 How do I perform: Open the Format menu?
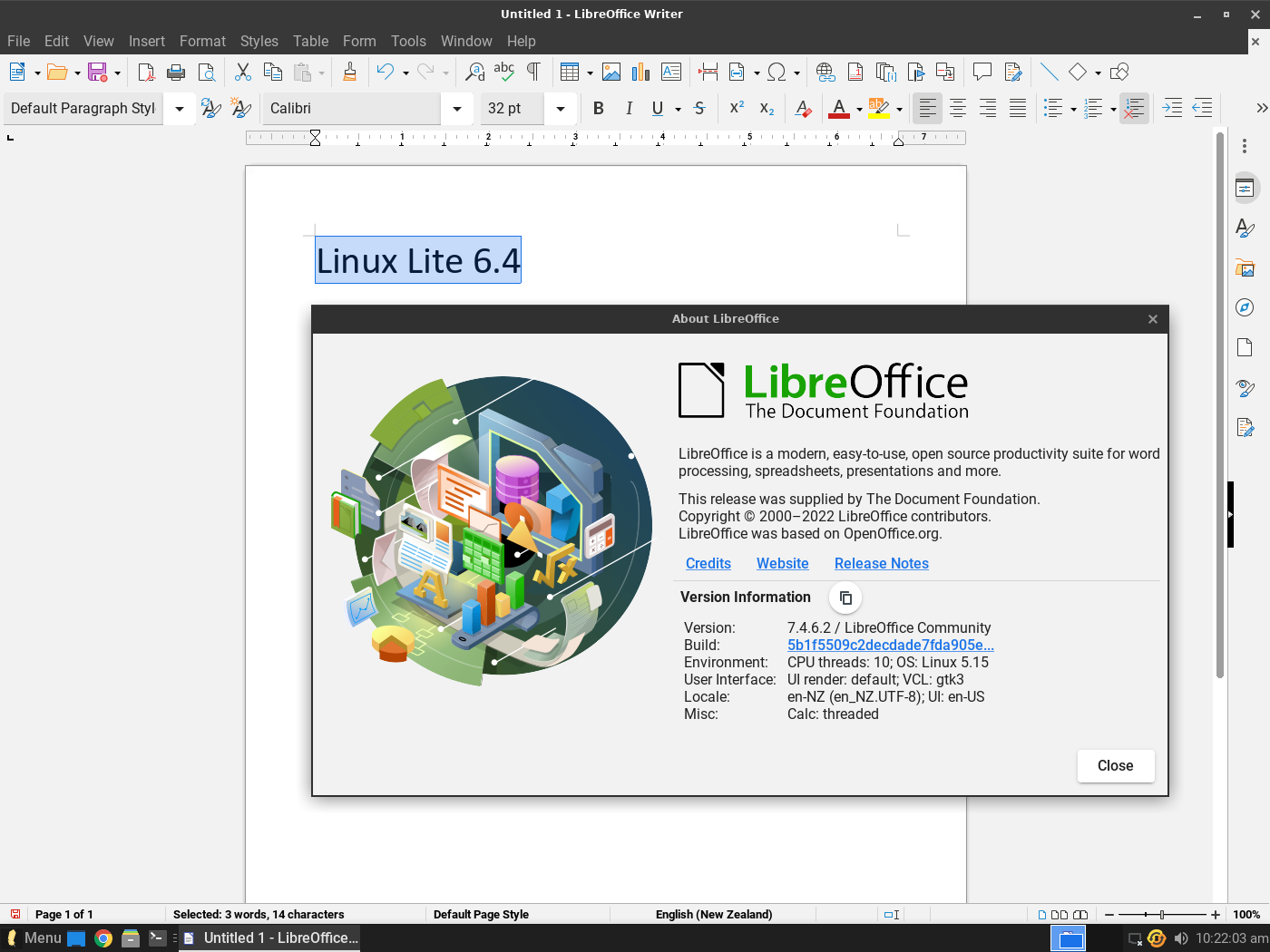202,41
